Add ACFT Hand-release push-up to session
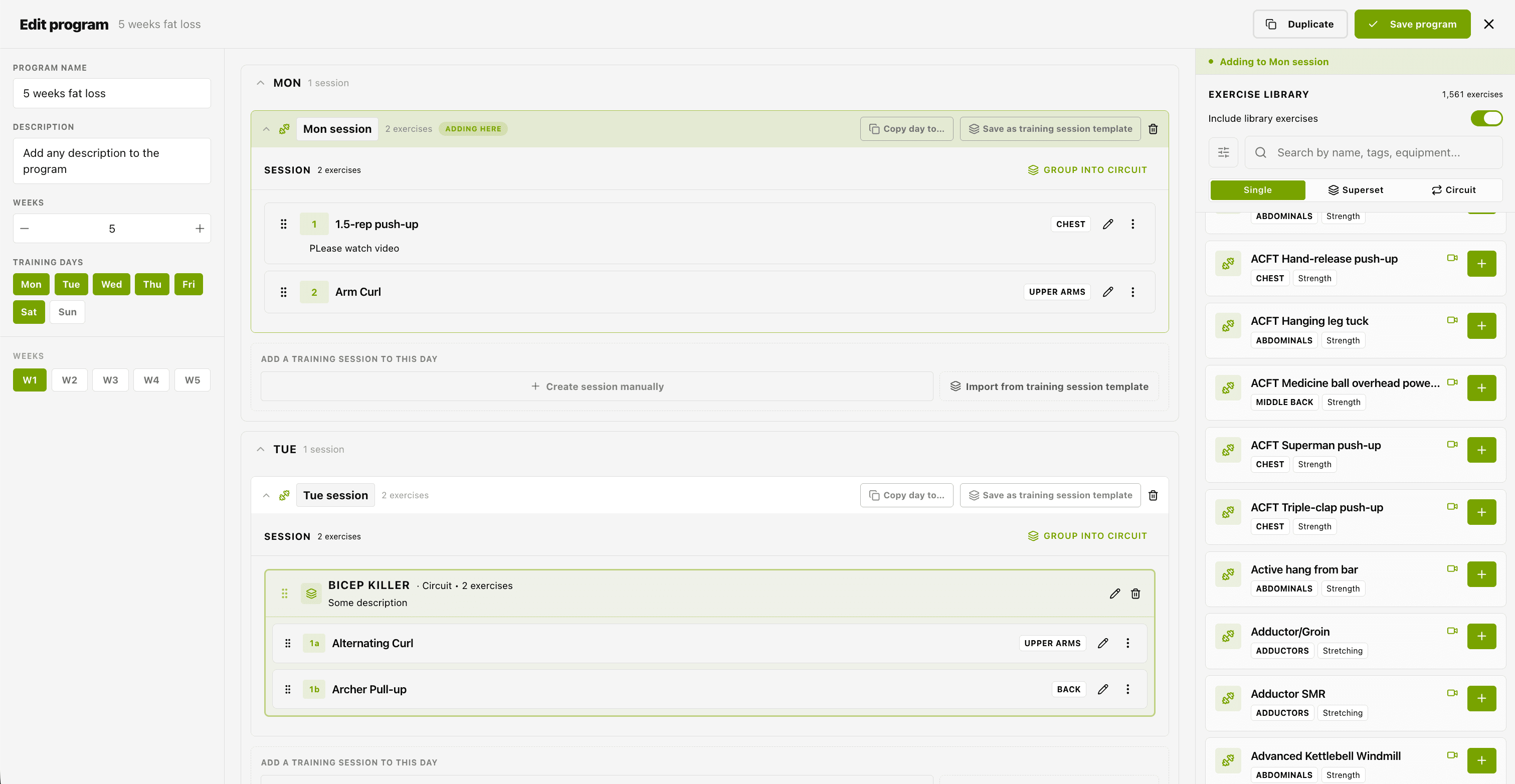The image size is (1515, 784). [x=1481, y=264]
